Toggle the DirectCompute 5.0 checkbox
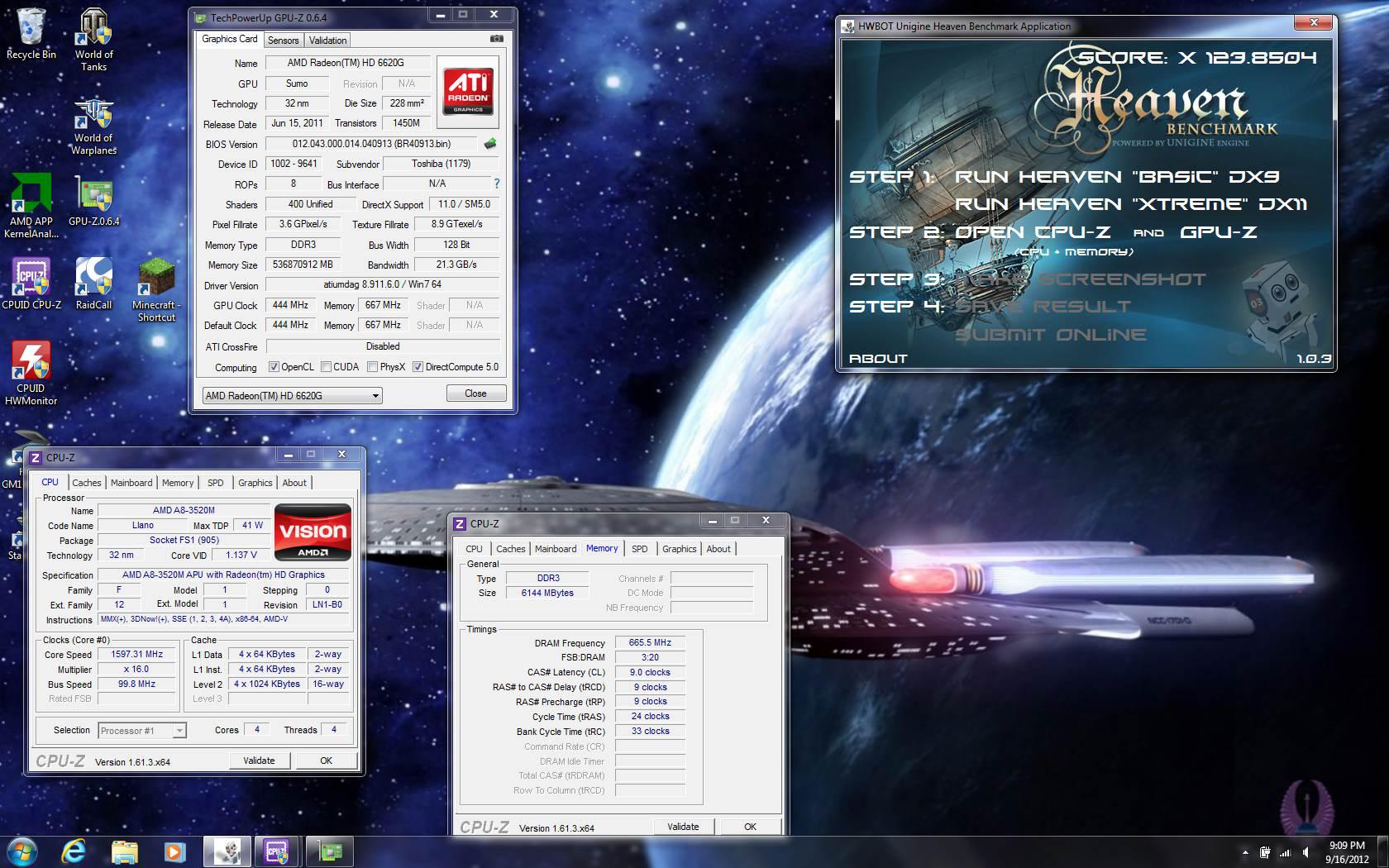This screenshot has height=868, width=1389. [418, 367]
